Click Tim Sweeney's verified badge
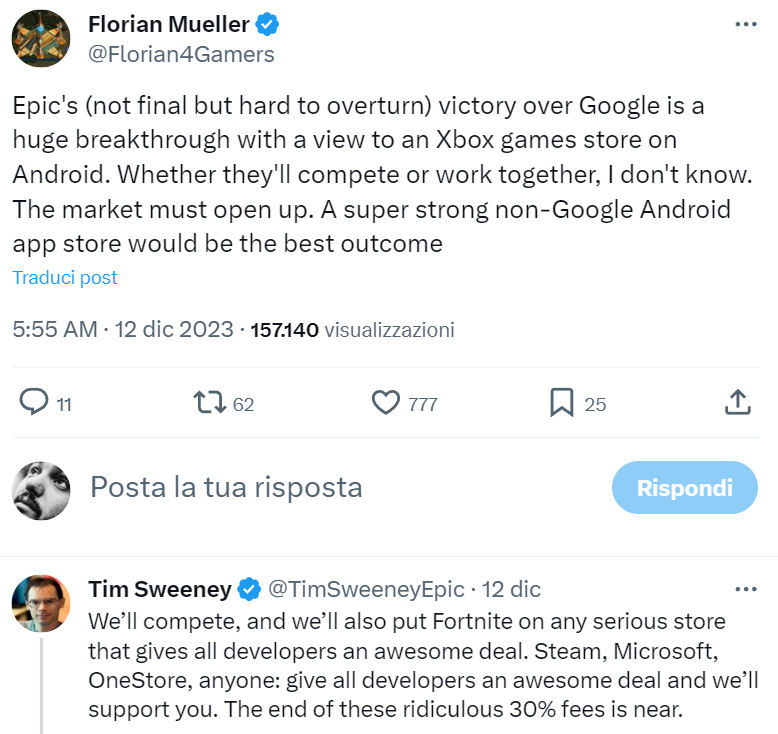The image size is (778, 734). point(249,588)
